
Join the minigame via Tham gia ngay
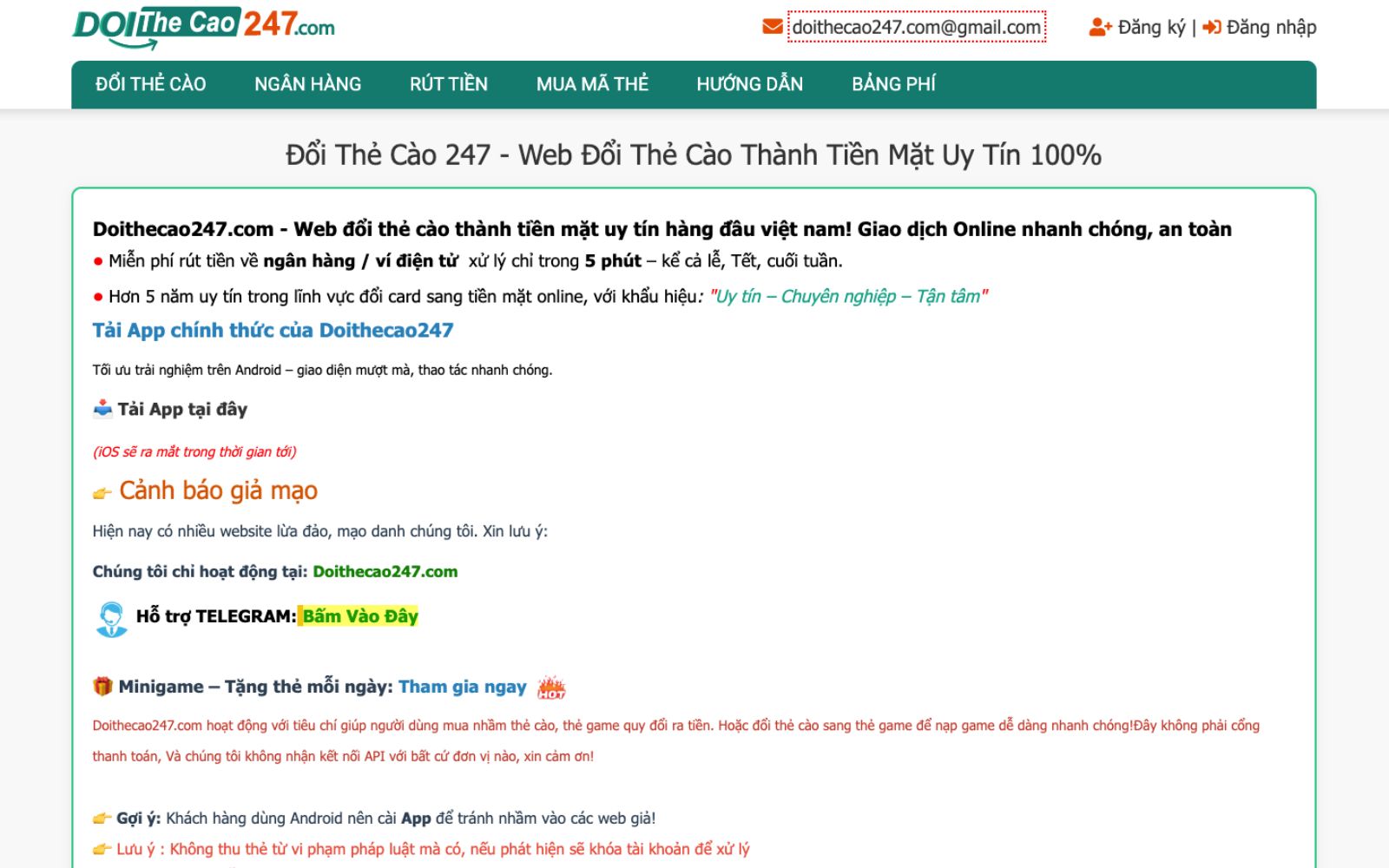[x=462, y=687]
